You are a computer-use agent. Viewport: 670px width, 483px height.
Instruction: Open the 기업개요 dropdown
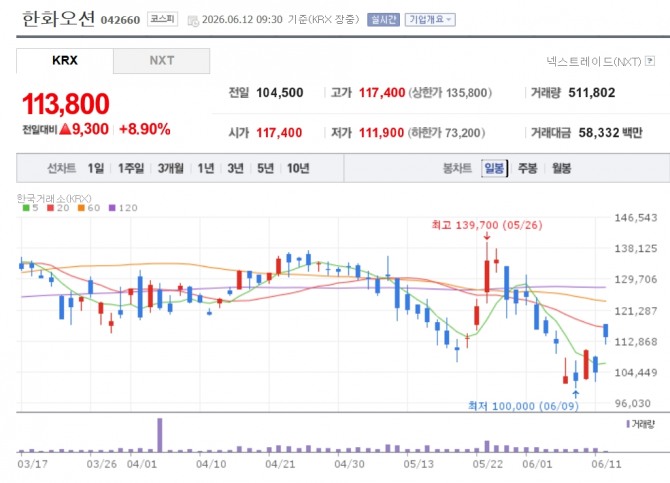pos(430,20)
